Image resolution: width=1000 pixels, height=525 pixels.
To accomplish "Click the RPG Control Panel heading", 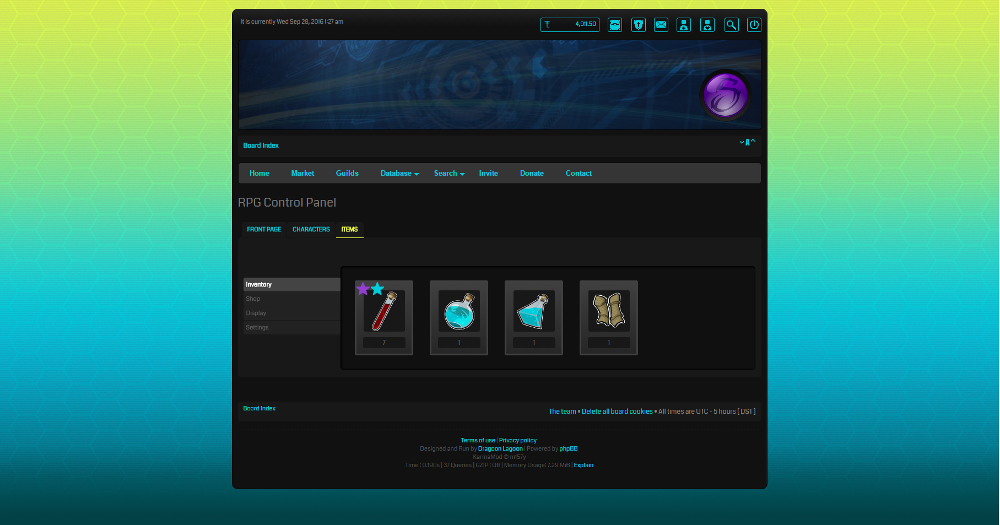I will (287, 203).
